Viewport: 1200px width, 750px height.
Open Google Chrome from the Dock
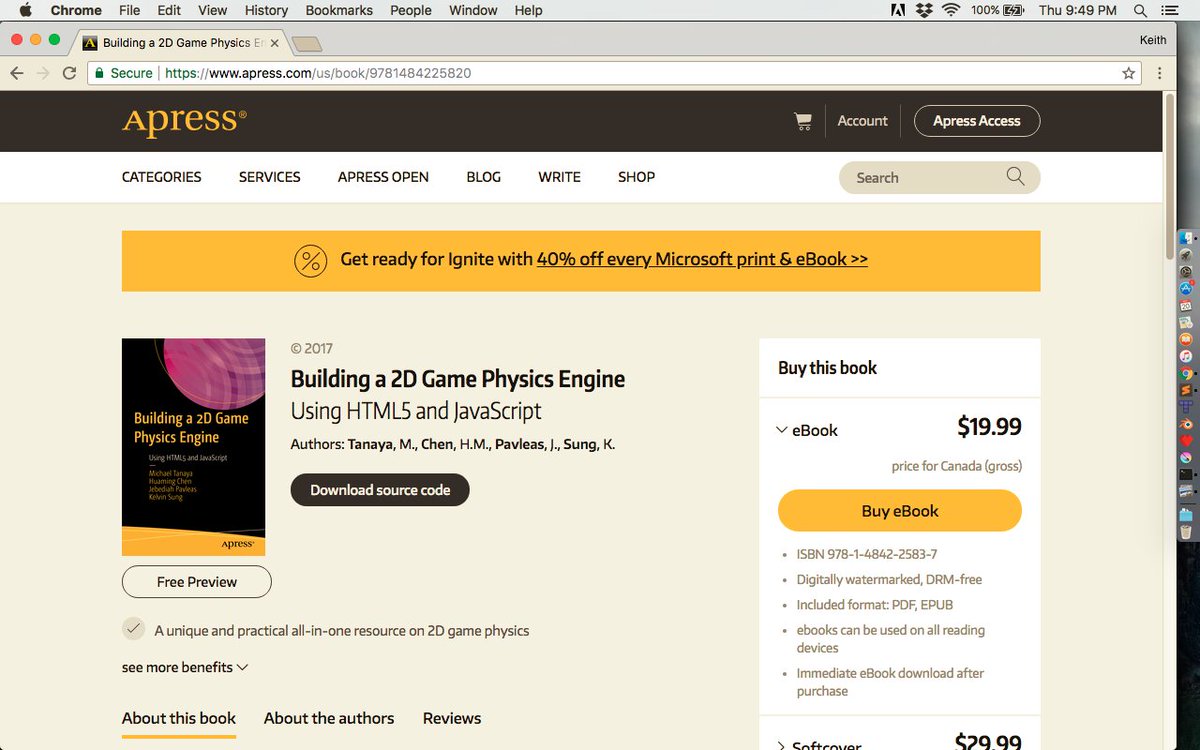1186,374
